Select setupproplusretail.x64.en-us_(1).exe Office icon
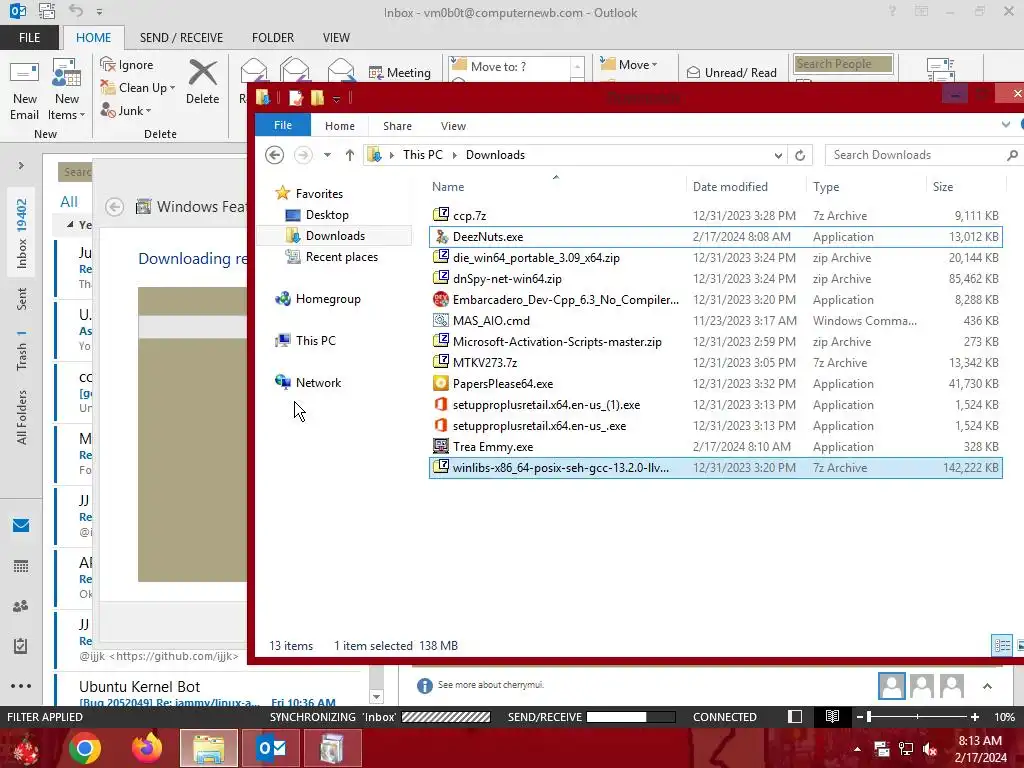This screenshot has width=1024, height=768. [441, 404]
